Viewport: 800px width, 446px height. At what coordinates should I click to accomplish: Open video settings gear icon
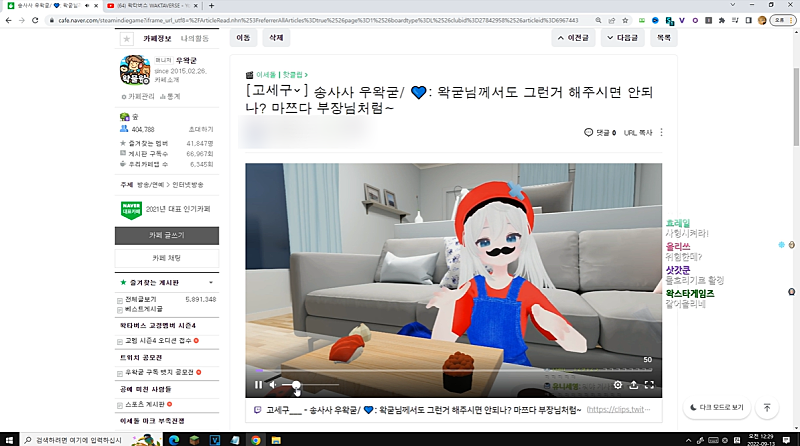pos(617,384)
